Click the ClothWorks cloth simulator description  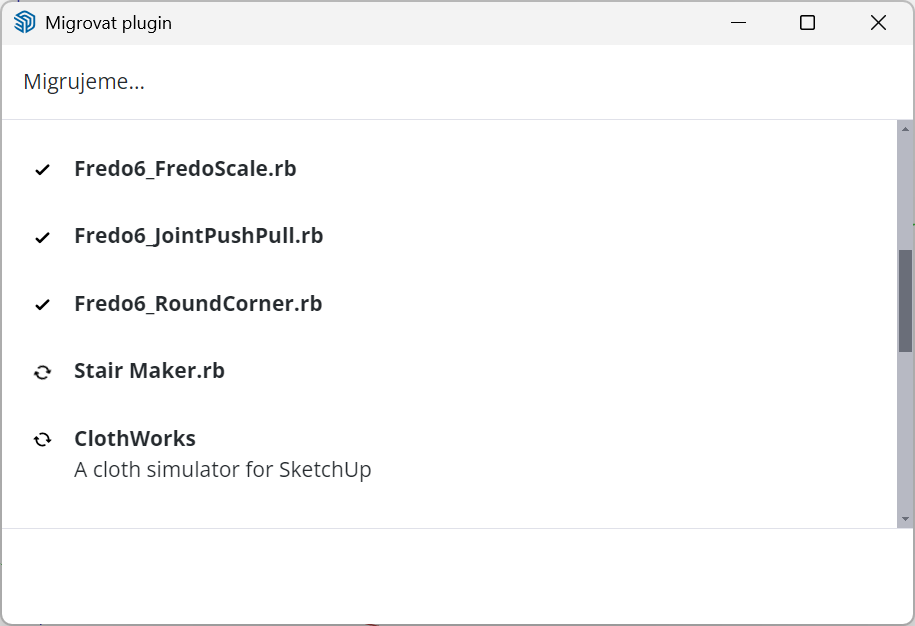223,469
